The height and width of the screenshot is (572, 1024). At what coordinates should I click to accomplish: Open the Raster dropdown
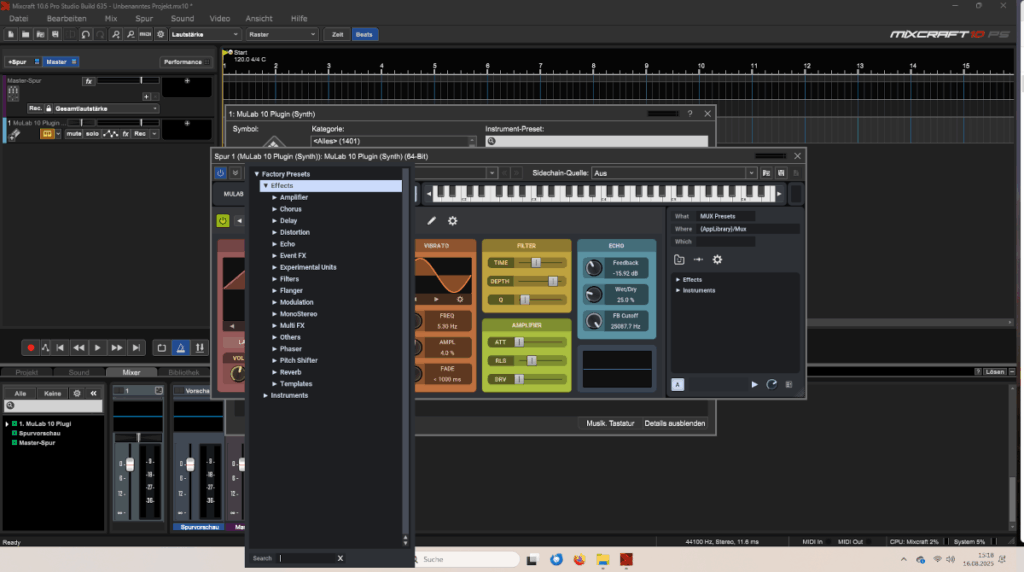[282, 34]
